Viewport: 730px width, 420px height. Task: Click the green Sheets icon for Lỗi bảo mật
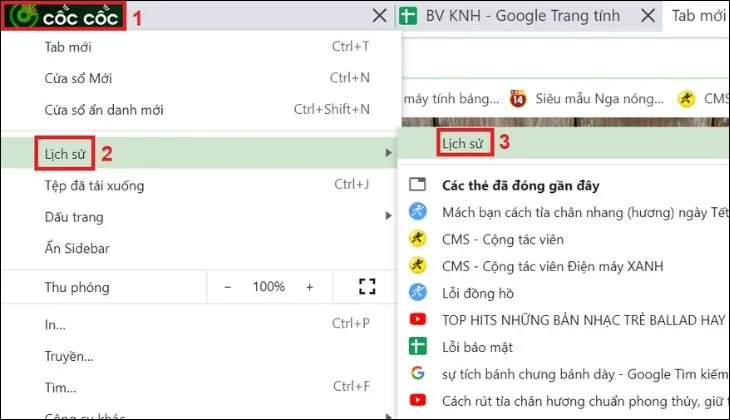tap(418, 347)
